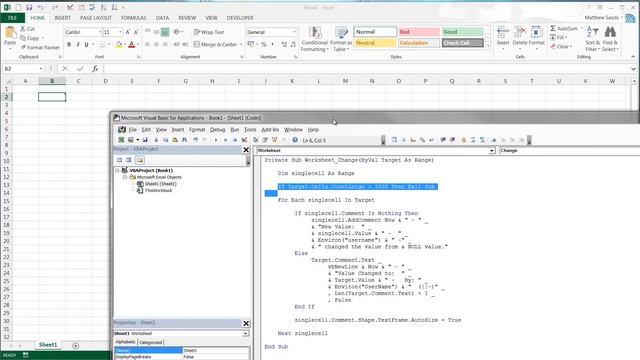Image resolution: width=640 pixels, height=360 pixels.
Task: Select ThisWorkbook in project tree
Action: click(158, 191)
